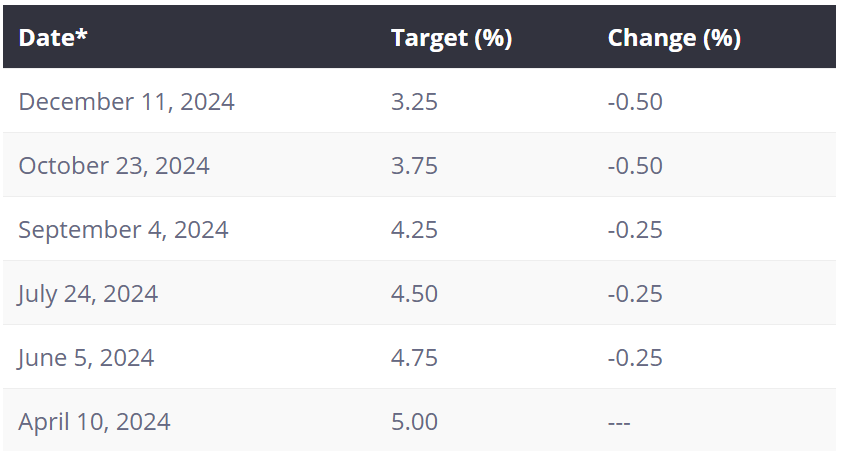Click the 3.25 target rate value

[414, 102]
